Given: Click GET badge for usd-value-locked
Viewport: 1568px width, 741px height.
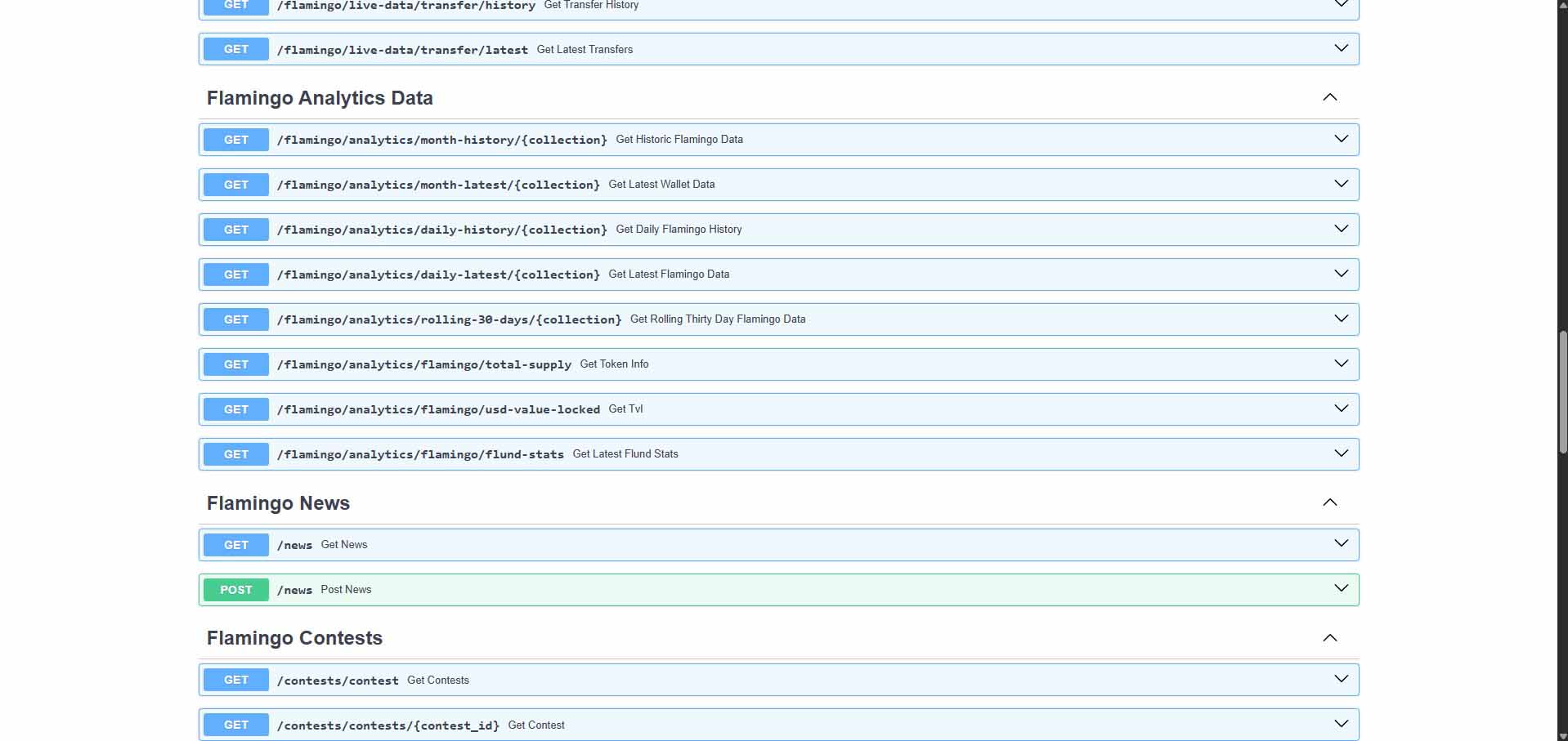Looking at the screenshot, I should coord(236,409).
